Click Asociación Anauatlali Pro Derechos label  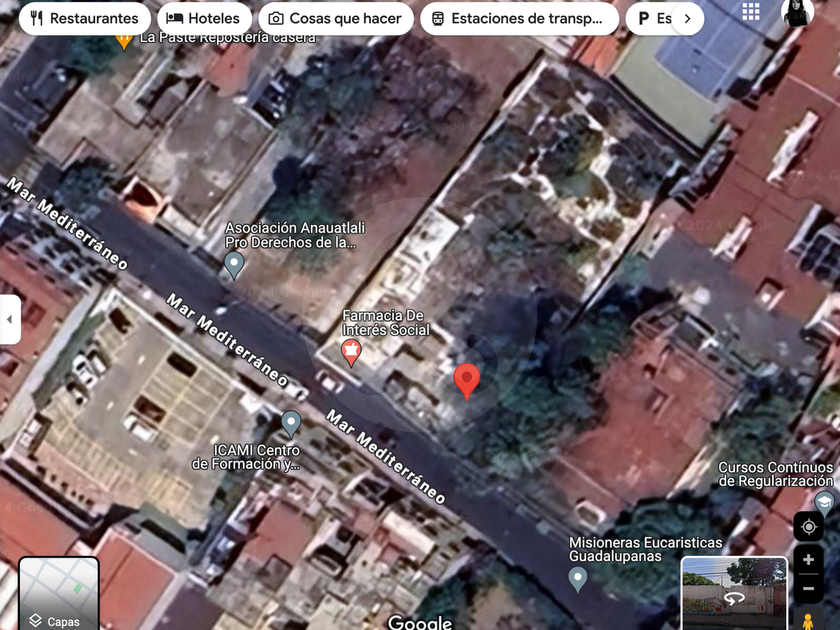(295, 235)
